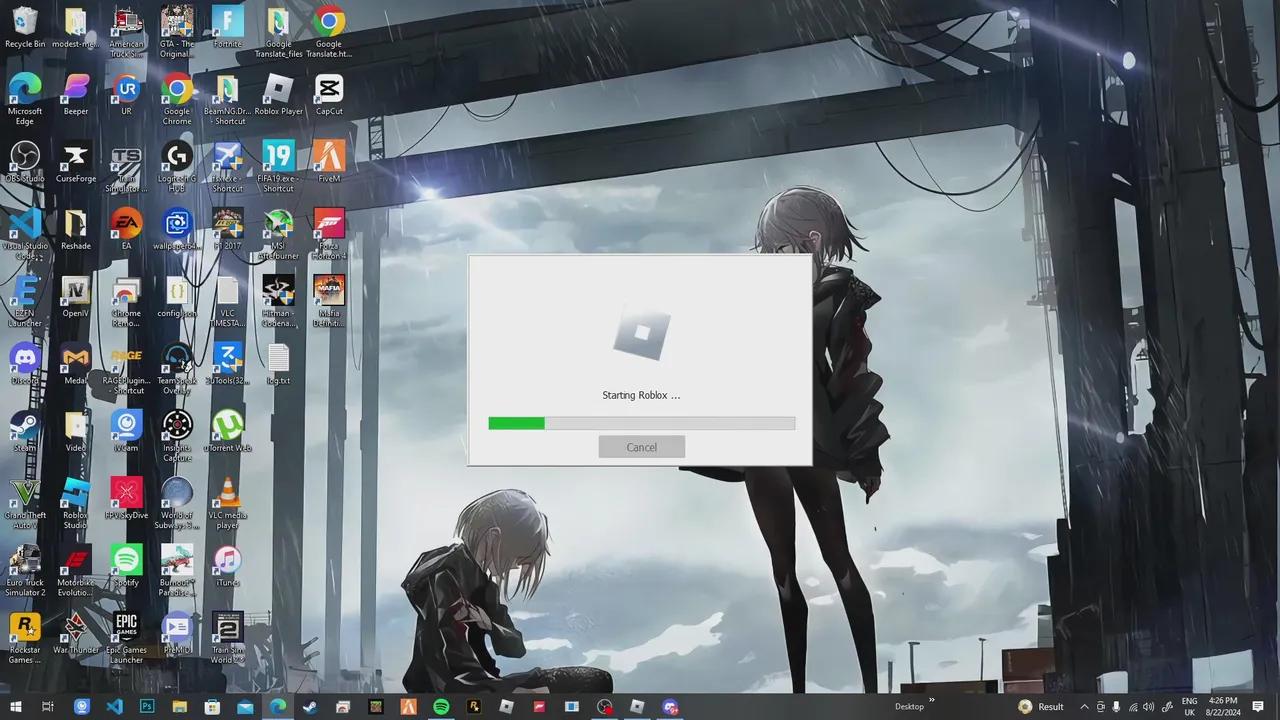Screen dimensions: 1280x720
Task: Select the Steam desktop icon
Action: click(x=25, y=431)
